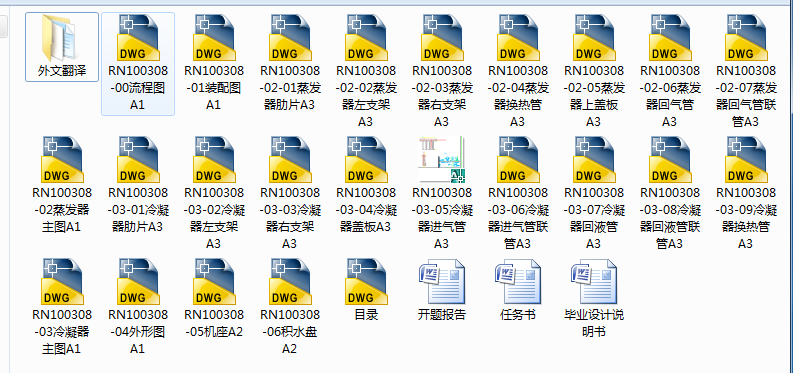Select the RN100308-03-03冷凝器右支架A3 DWG icon
The image size is (793, 373).
(x=290, y=160)
